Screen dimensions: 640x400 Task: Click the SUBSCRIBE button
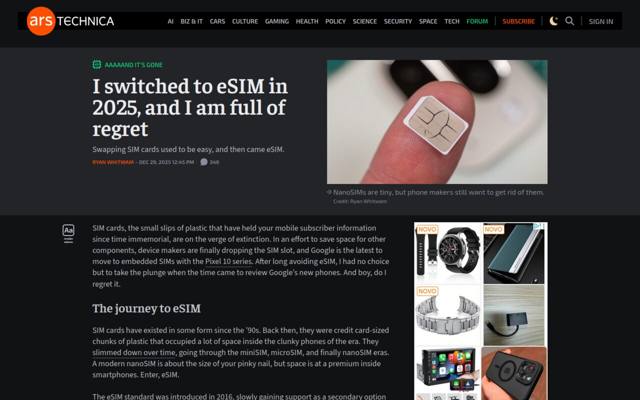(518, 21)
